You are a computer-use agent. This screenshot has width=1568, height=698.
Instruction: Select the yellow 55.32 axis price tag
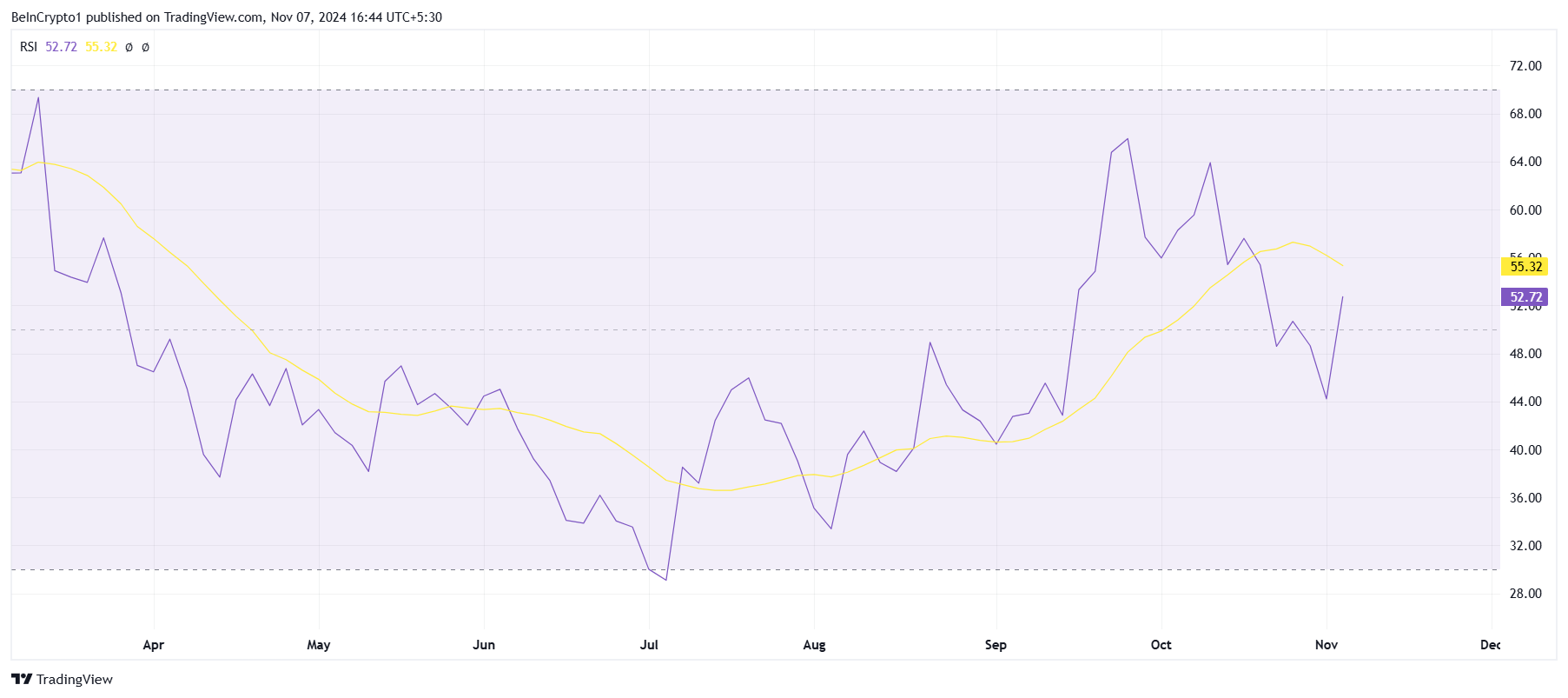pos(1525,267)
